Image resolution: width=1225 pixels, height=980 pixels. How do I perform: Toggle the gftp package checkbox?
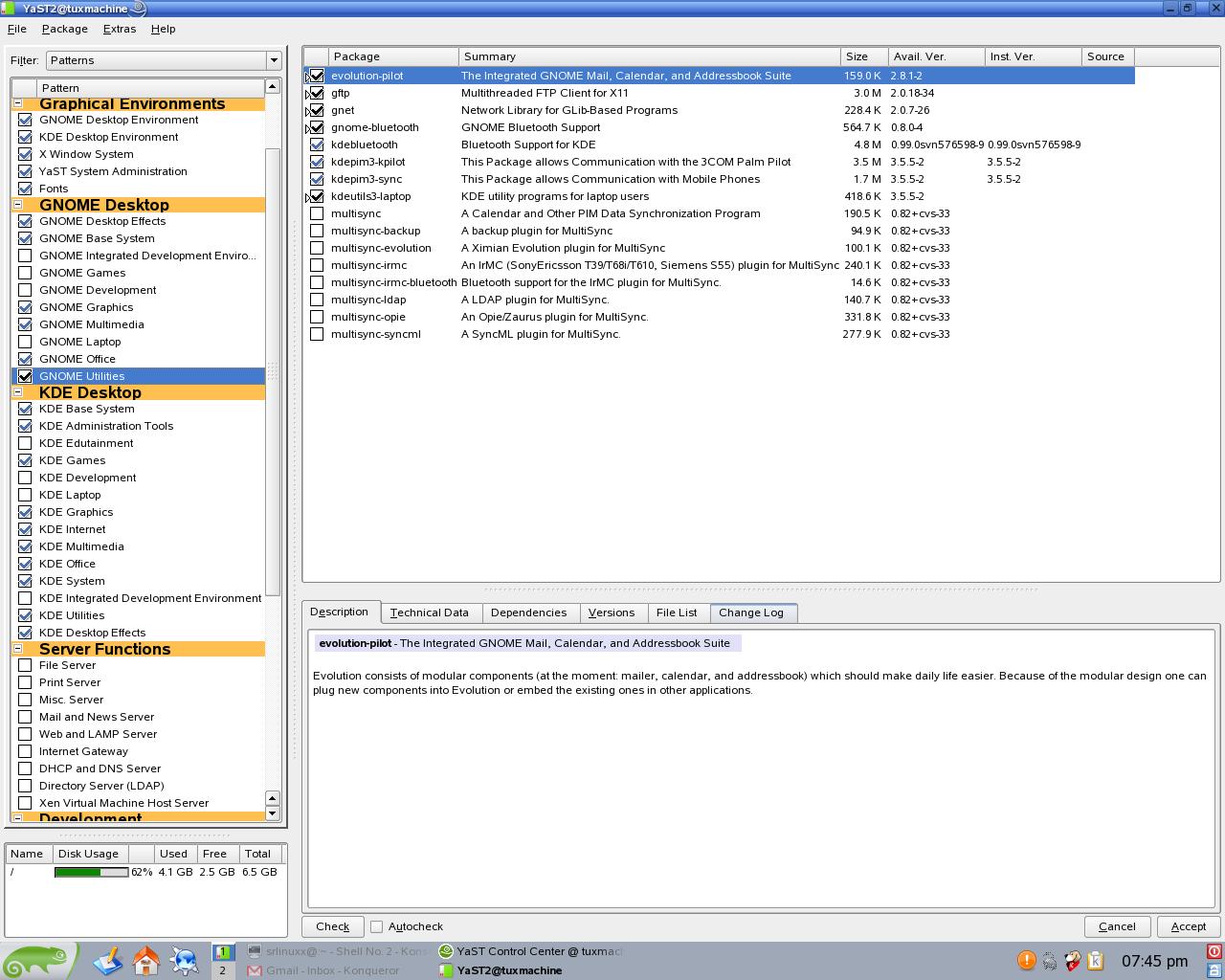[x=317, y=93]
